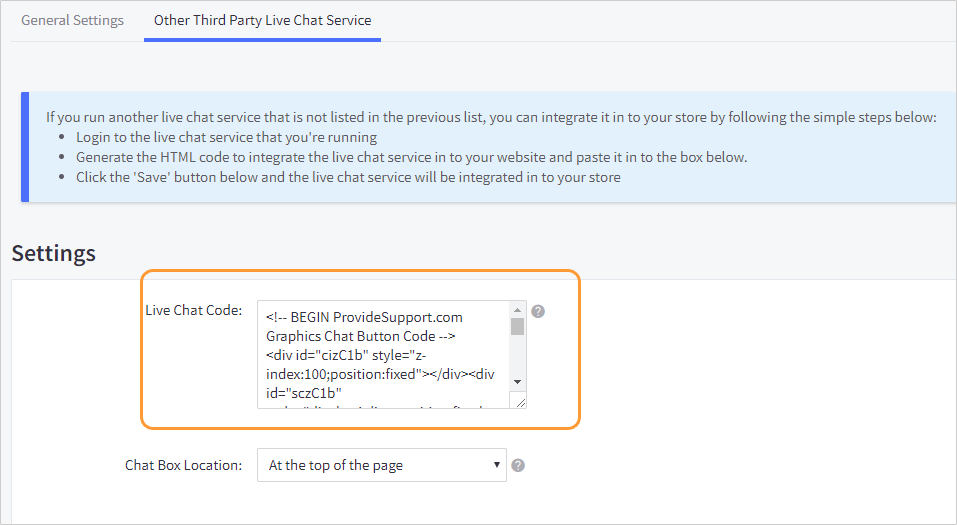The image size is (957, 525).
Task: Click the 'Graphics Chat Button Code' line
Action: coord(361,336)
